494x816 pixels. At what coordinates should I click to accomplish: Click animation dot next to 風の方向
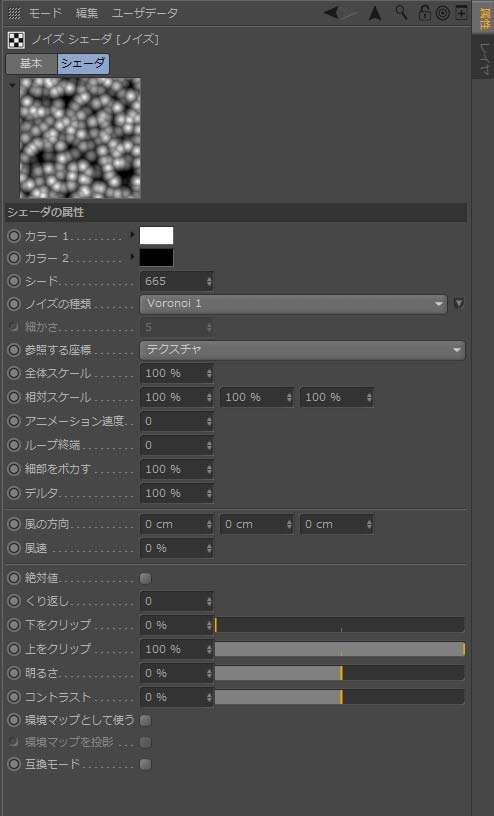[14, 524]
